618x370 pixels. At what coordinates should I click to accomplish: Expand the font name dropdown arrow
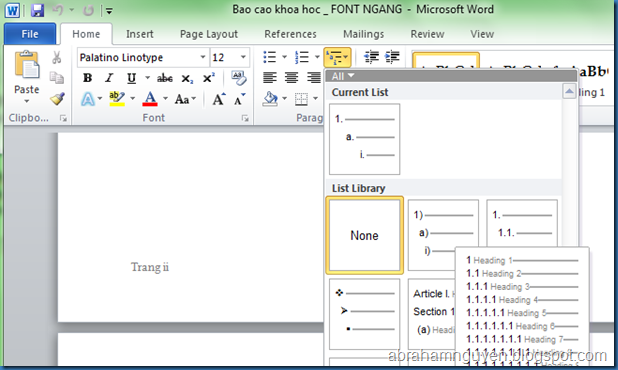pos(203,58)
